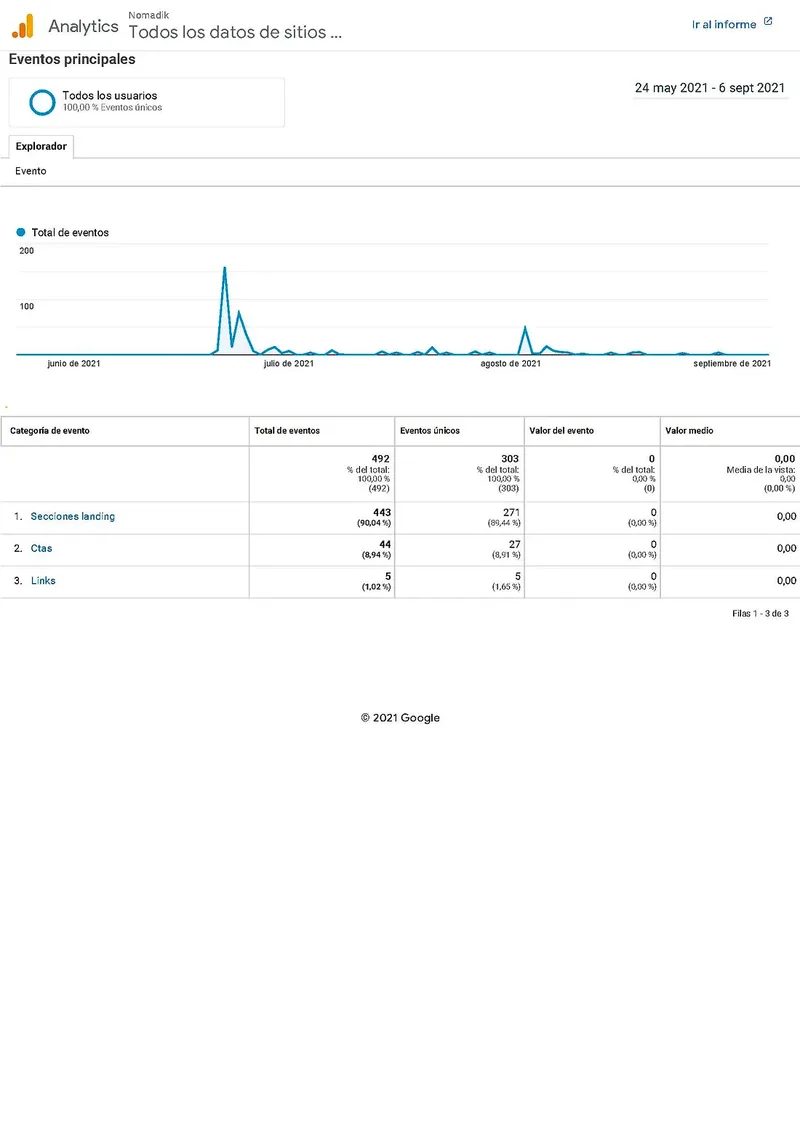The width and height of the screenshot is (800, 1132).
Task: Click the 443 value in Secciones landing row
Action: [382, 513]
